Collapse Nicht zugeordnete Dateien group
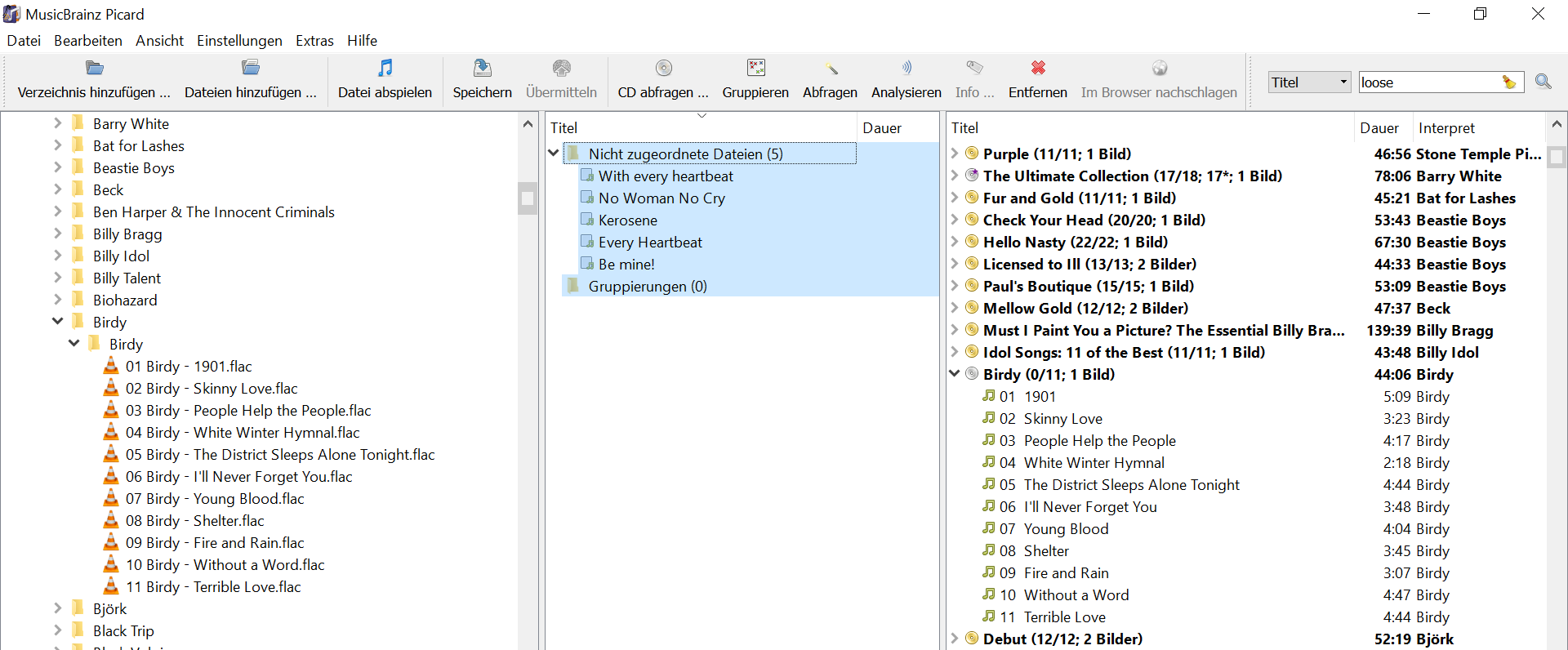 (553, 153)
